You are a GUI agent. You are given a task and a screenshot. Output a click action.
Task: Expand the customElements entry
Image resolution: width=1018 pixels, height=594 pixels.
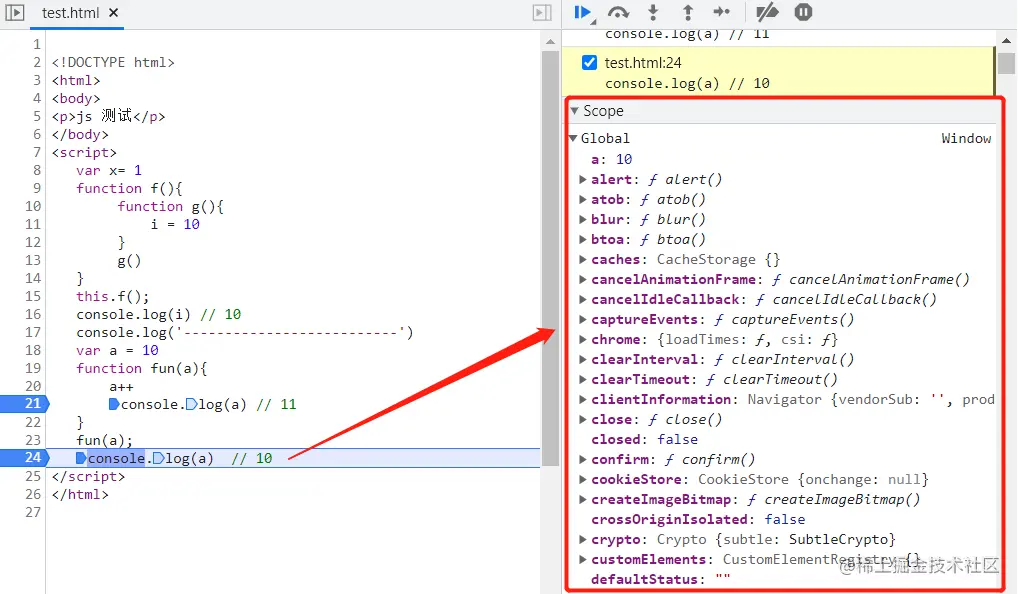pyautogui.click(x=583, y=559)
